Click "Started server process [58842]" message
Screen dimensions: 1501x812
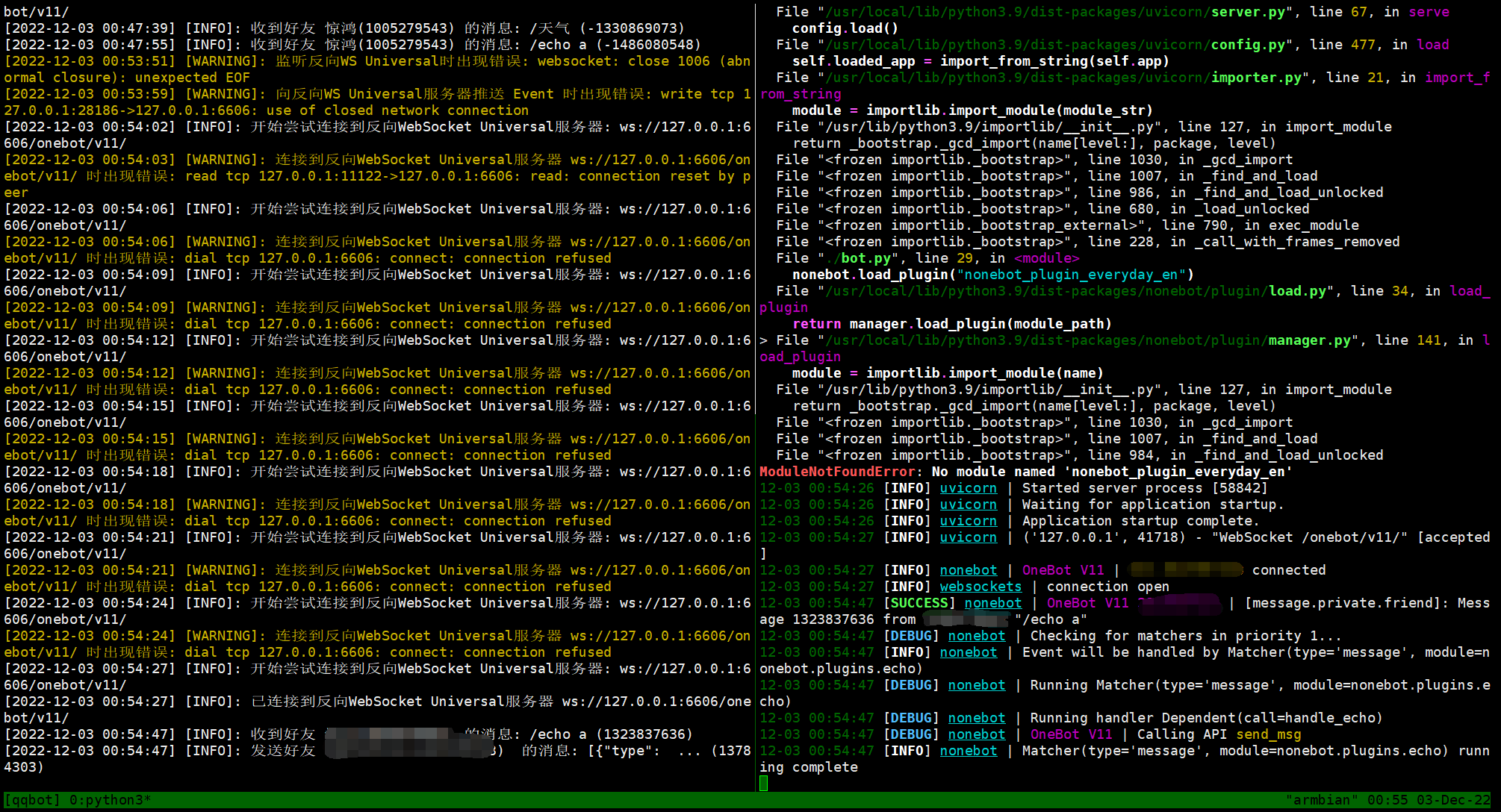coord(1145,488)
